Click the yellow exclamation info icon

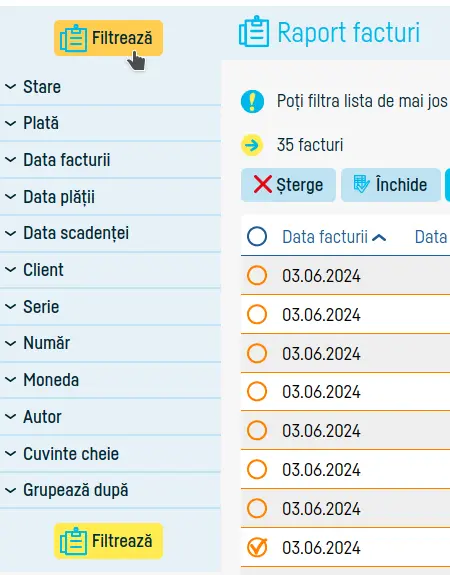point(252,101)
